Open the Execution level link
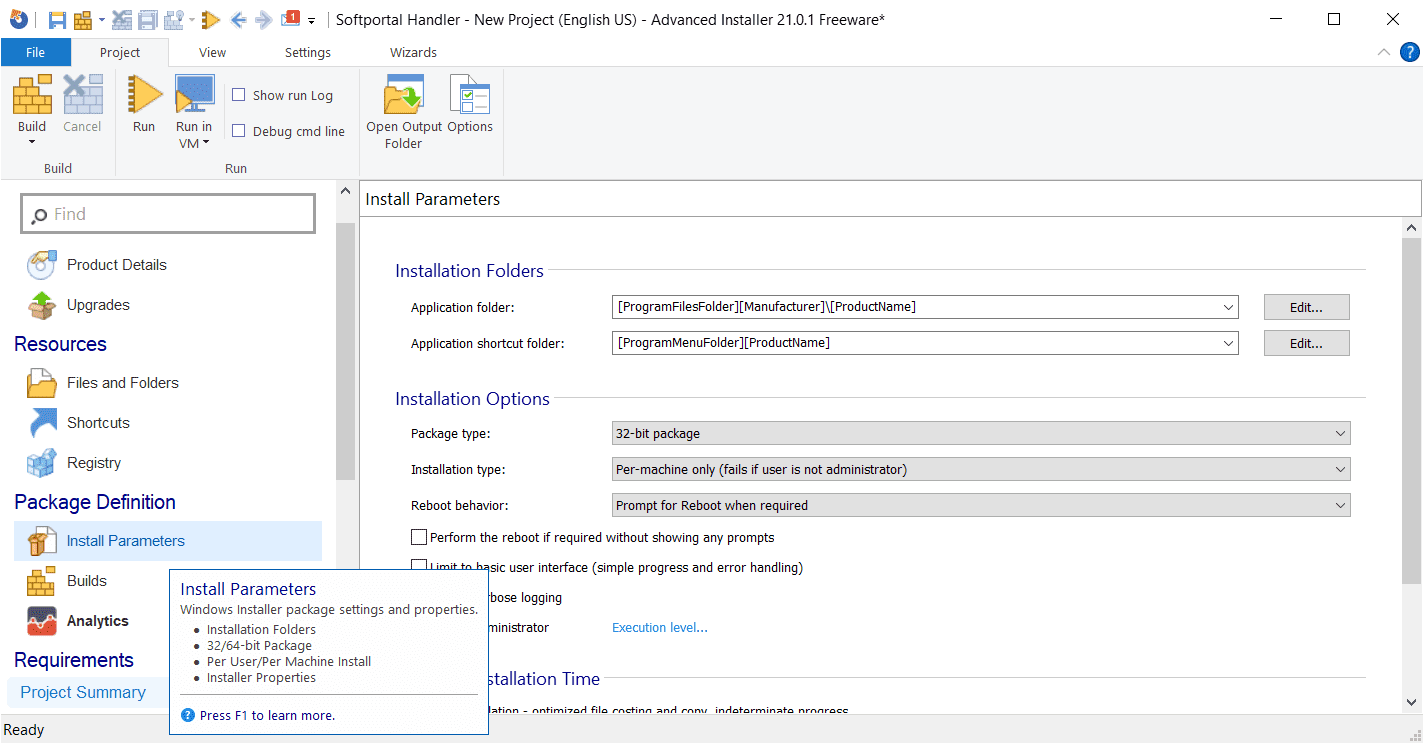 coord(660,628)
